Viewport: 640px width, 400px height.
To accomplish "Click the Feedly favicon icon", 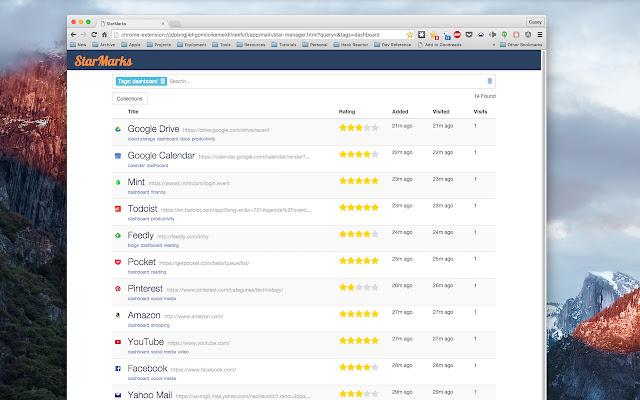I will click(x=118, y=236).
